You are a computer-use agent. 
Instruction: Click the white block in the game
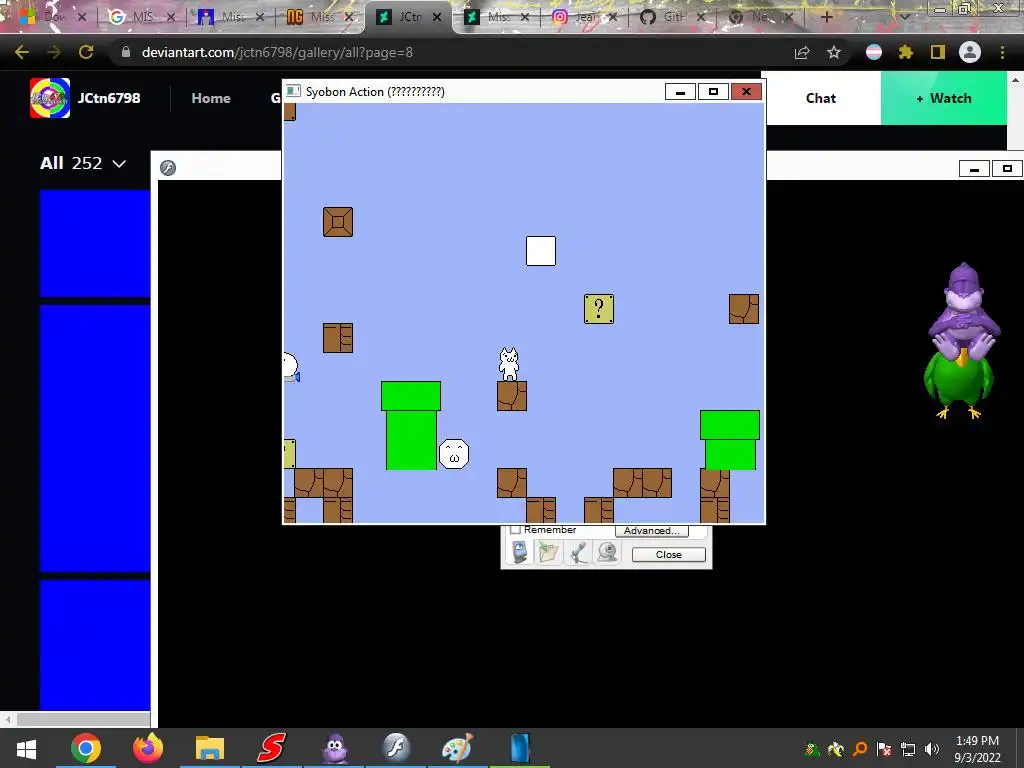[541, 251]
